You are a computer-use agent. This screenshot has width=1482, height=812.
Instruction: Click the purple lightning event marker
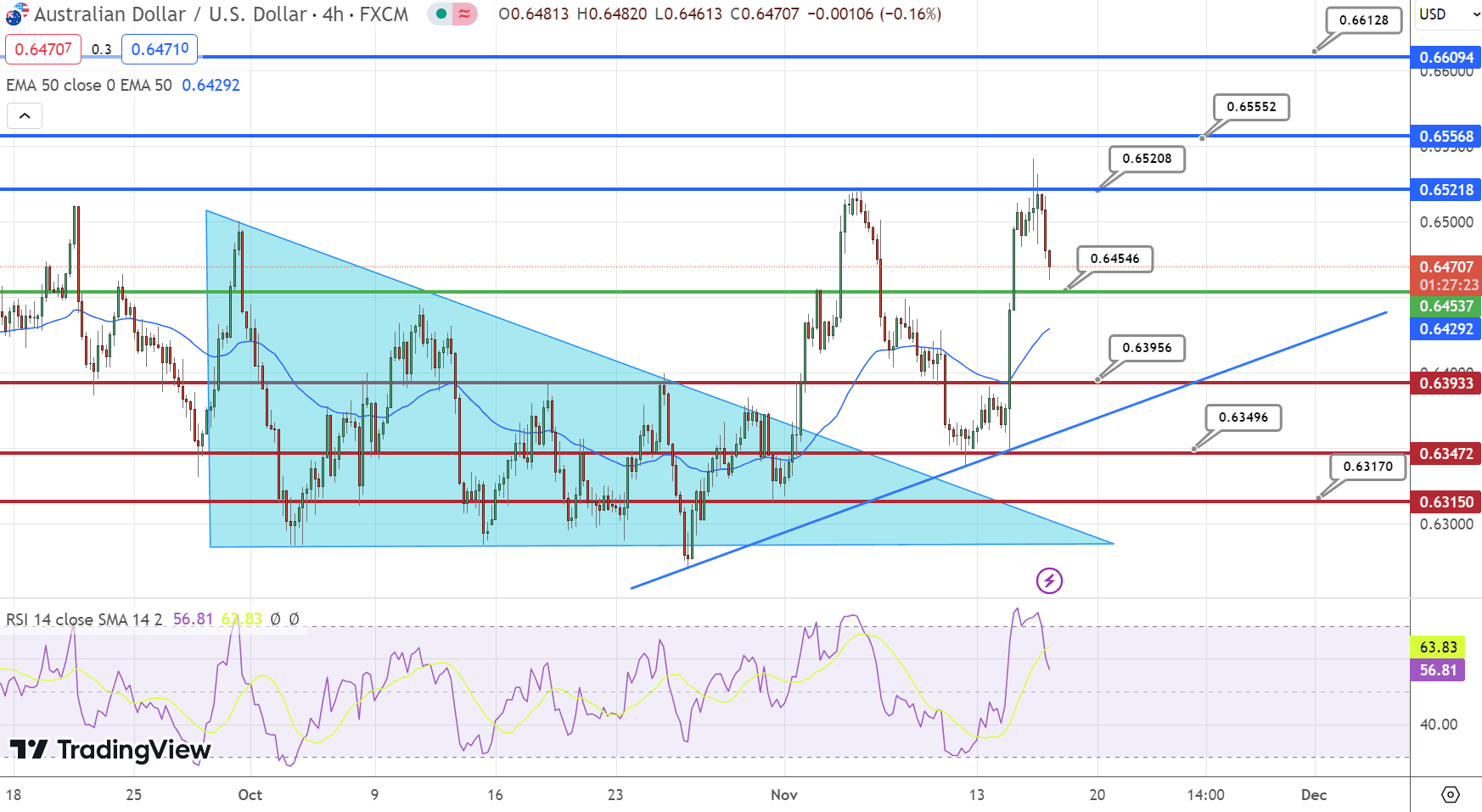tap(1050, 580)
